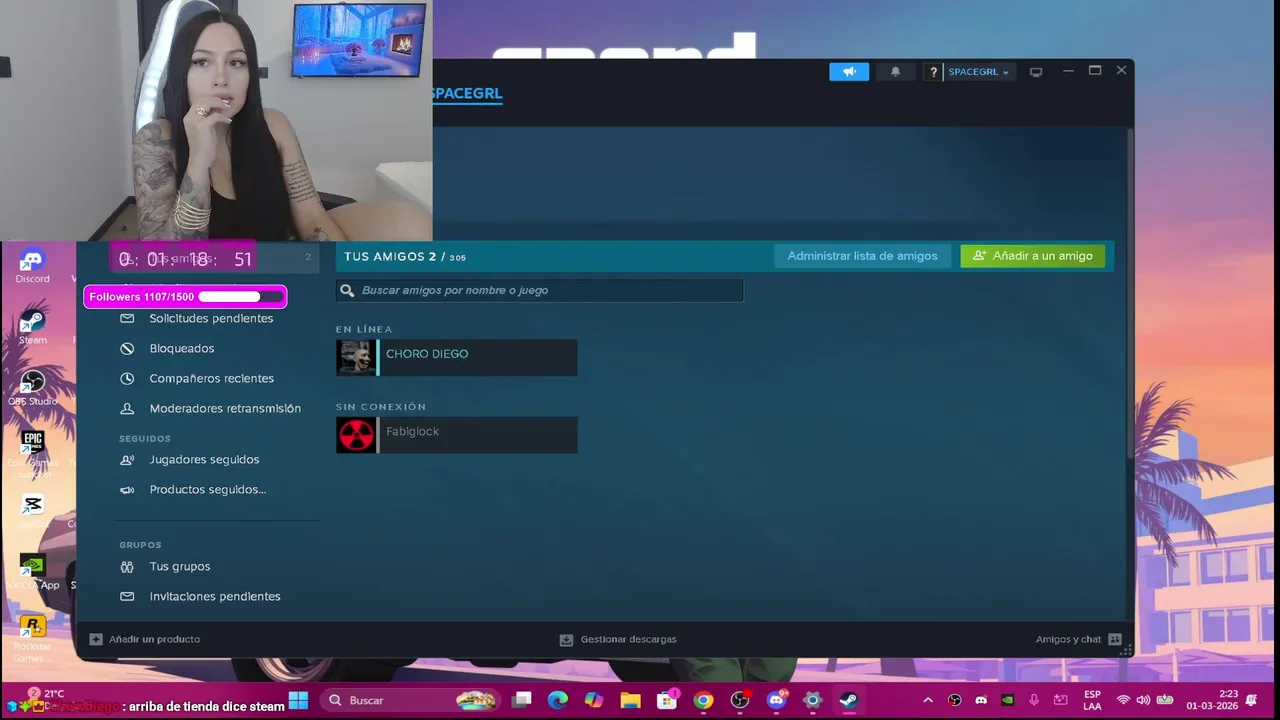This screenshot has width=1280, height=720.
Task: Click the icon beside Jugadores seguidos
Action: 127,459
